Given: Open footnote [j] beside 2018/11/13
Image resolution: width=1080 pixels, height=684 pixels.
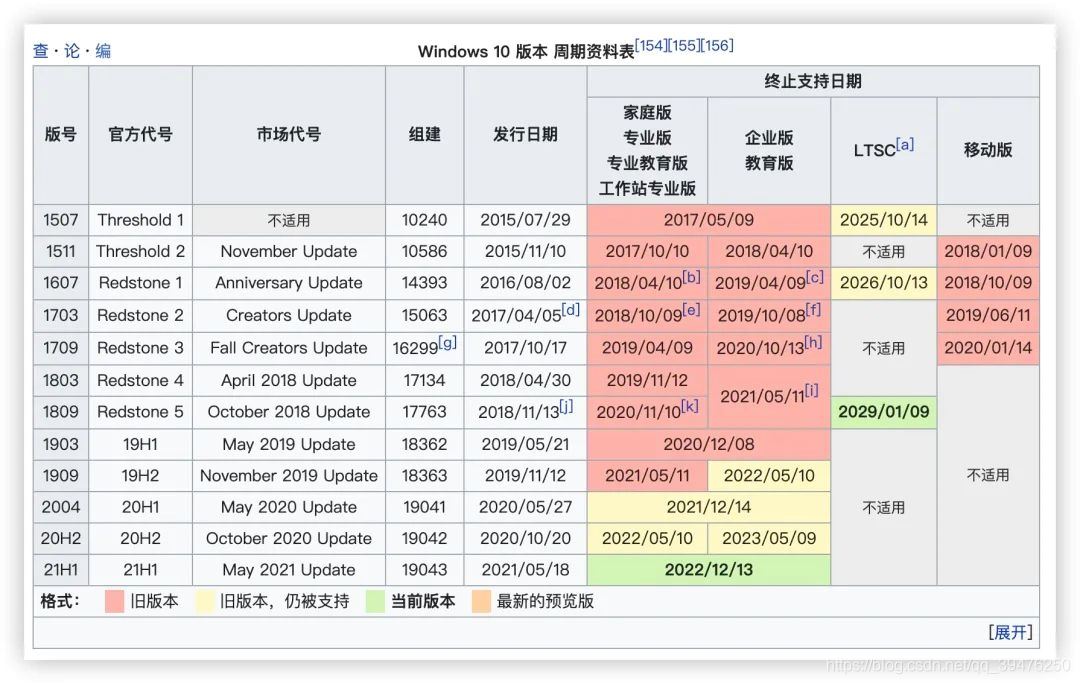Looking at the screenshot, I should point(566,406).
